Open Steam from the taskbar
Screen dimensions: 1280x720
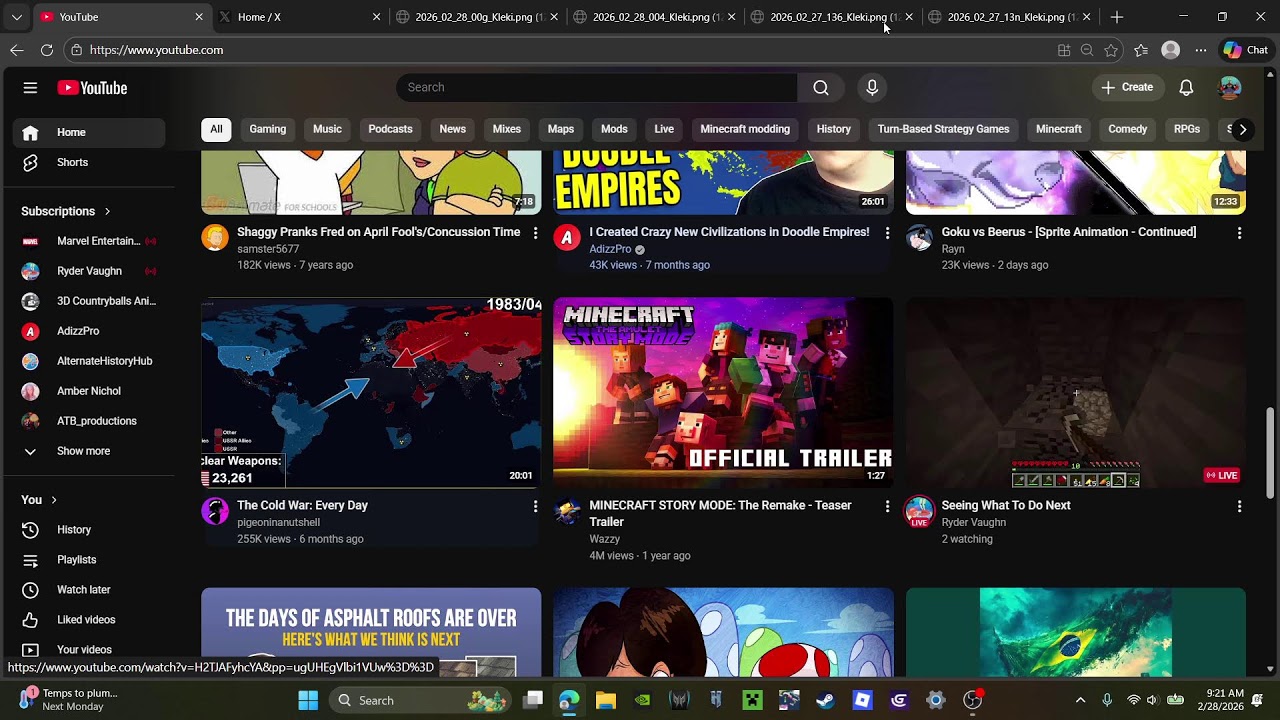pos(825,700)
